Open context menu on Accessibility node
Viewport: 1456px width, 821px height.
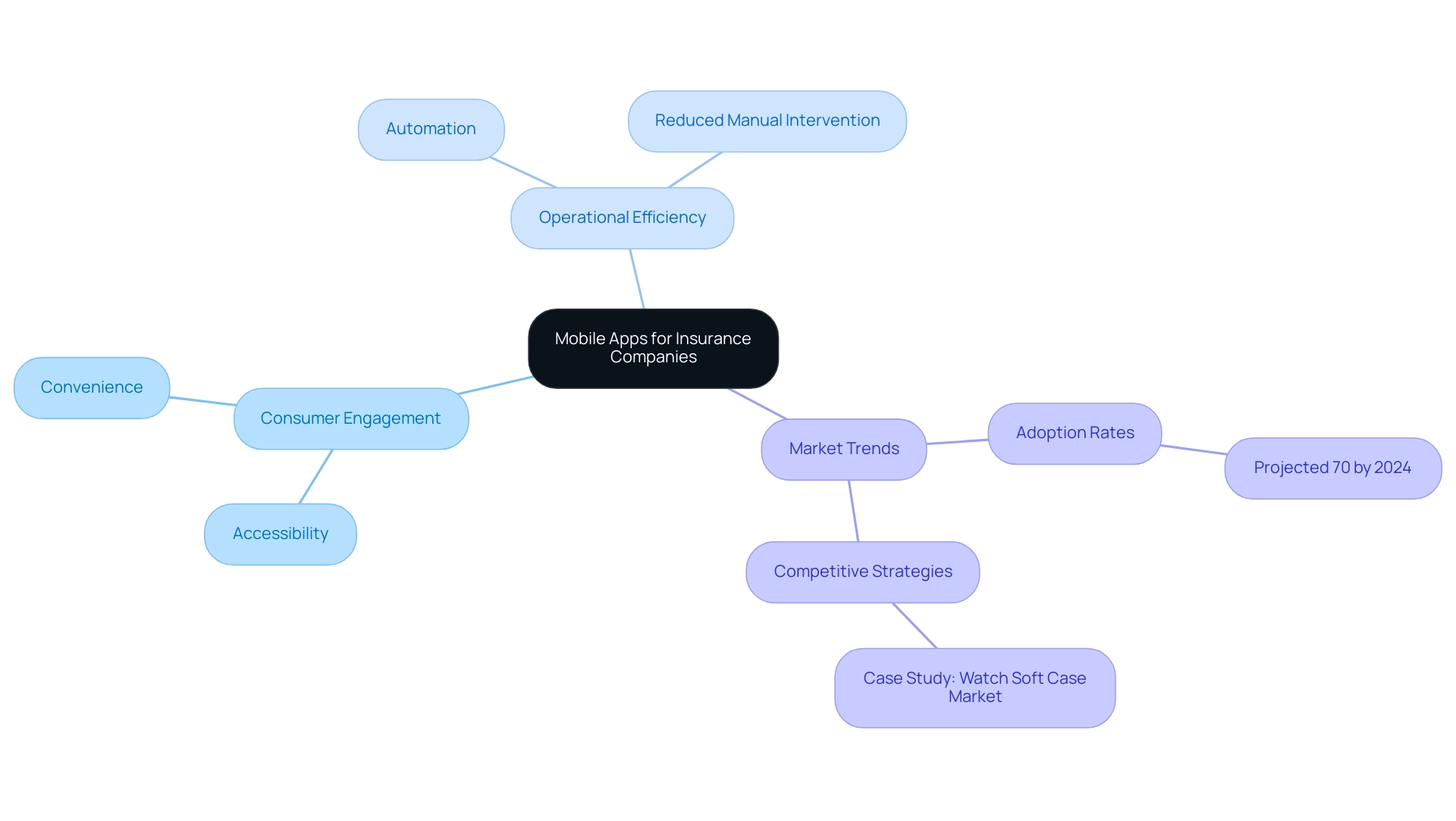281,532
